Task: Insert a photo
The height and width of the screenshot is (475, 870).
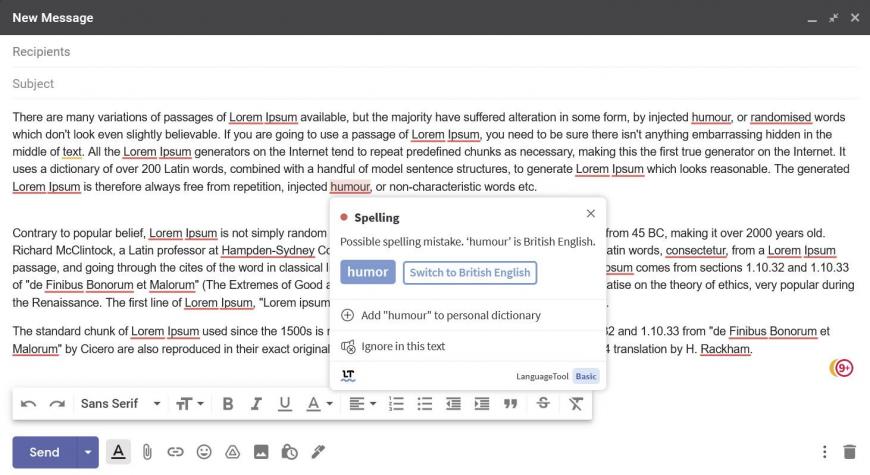Action: point(261,452)
